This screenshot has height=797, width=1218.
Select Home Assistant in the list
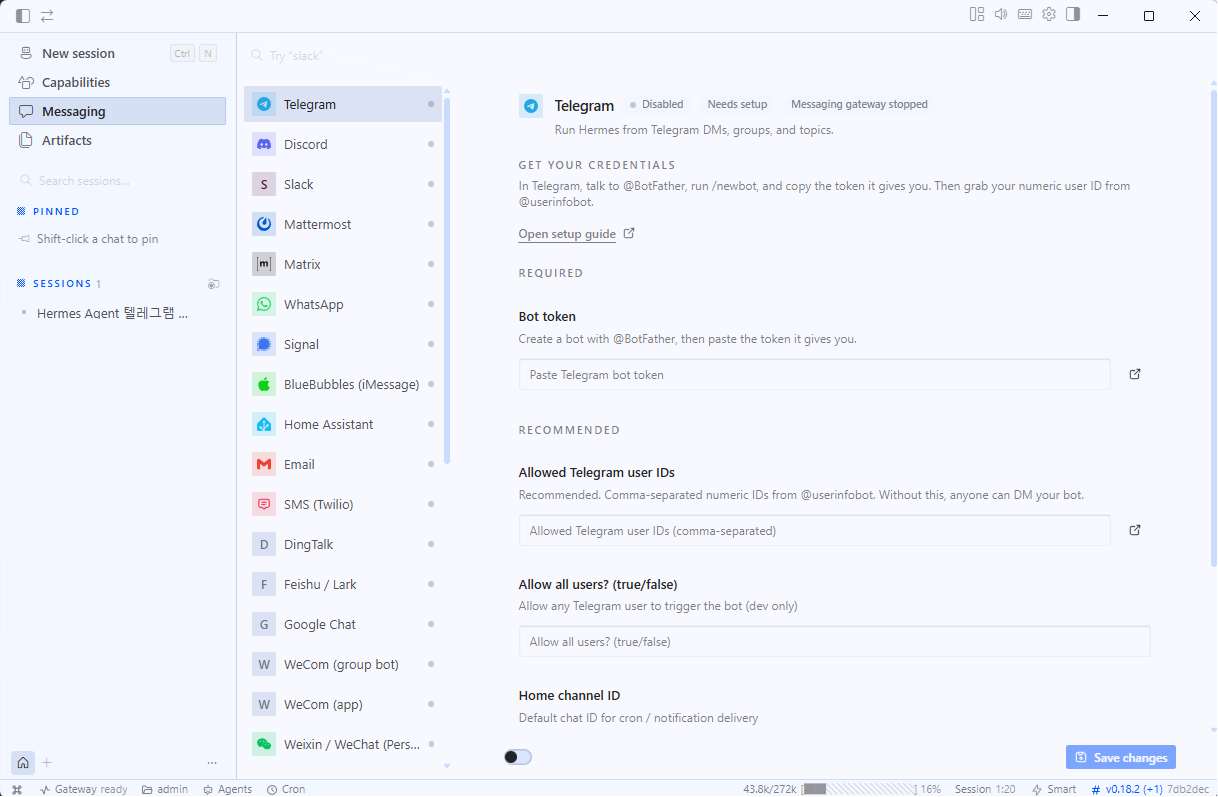[343, 424]
